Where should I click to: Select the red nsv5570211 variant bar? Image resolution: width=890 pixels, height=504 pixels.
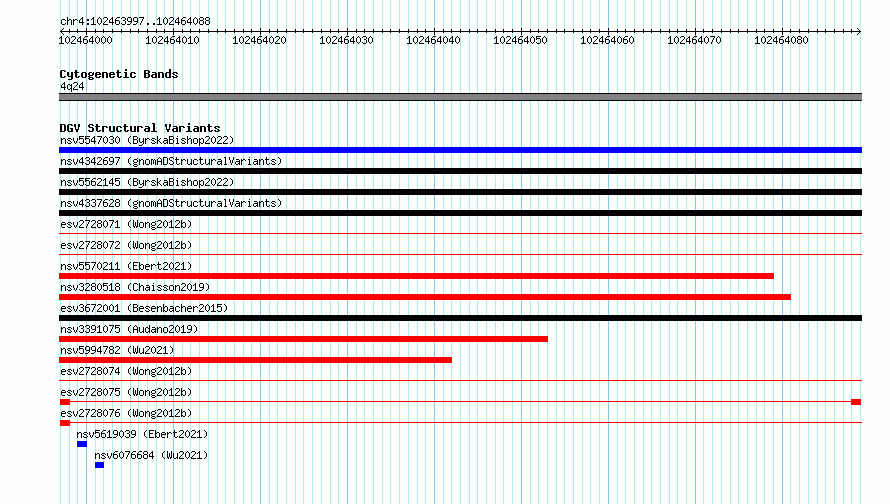(x=416, y=276)
